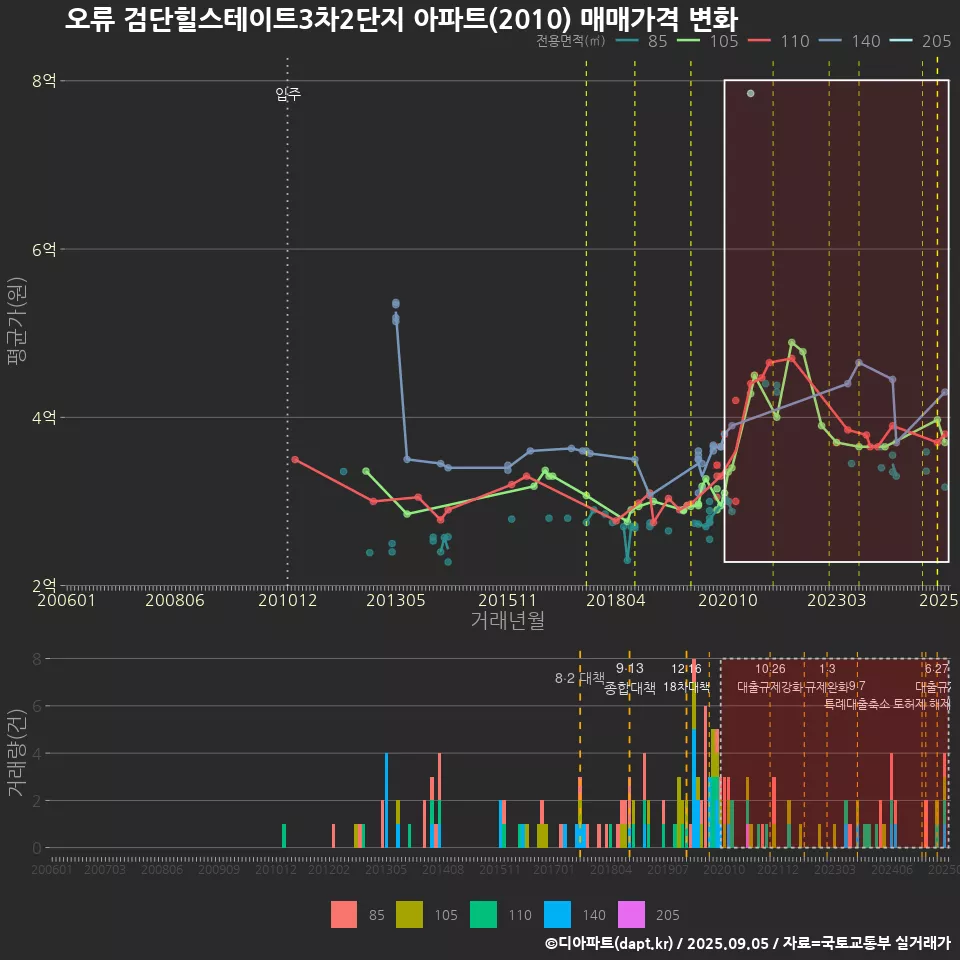Click the 200806 price chart x-axis label
Image resolution: width=960 pixels, height=960 pixels.
(174, 600)
